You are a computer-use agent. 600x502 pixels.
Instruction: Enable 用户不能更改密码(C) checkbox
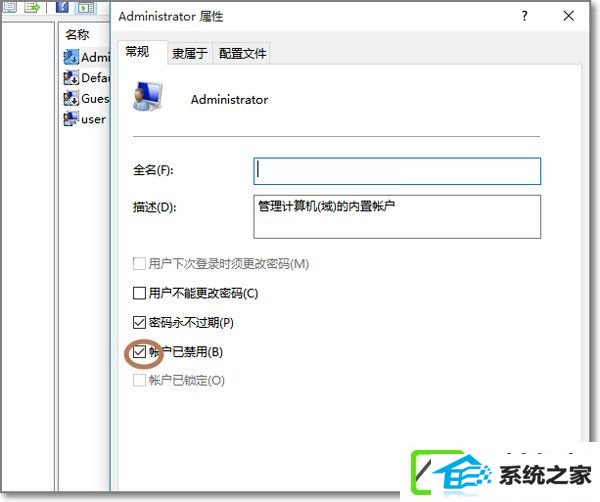(139, 293)
